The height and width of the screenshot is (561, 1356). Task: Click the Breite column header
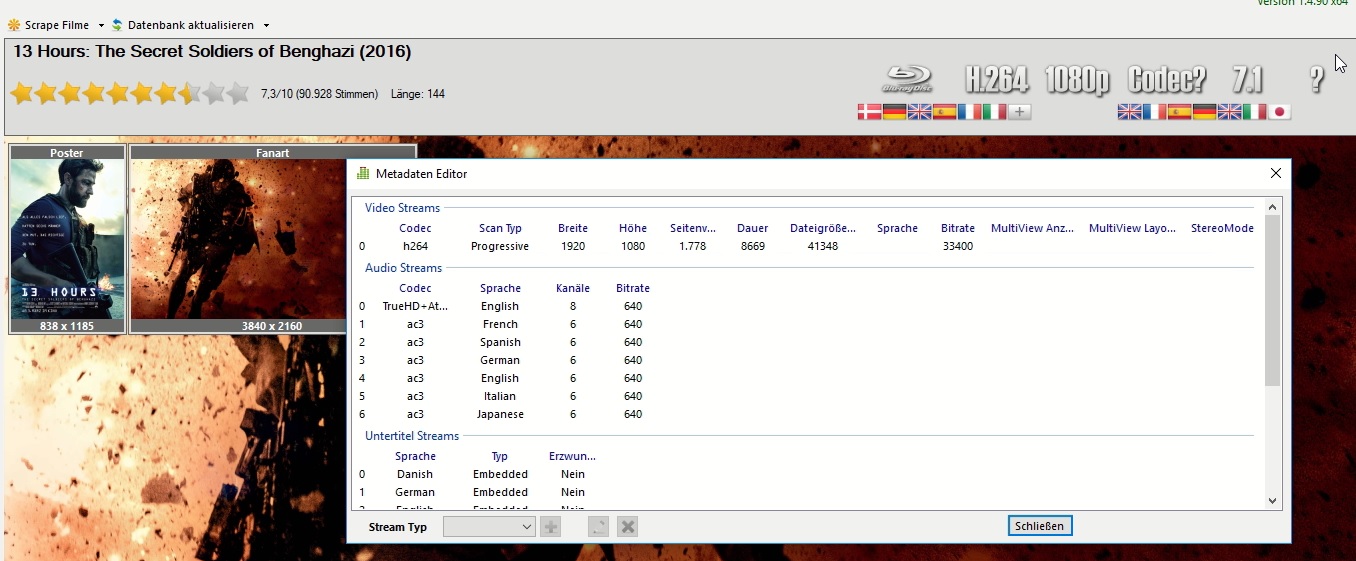pos(573,228)
